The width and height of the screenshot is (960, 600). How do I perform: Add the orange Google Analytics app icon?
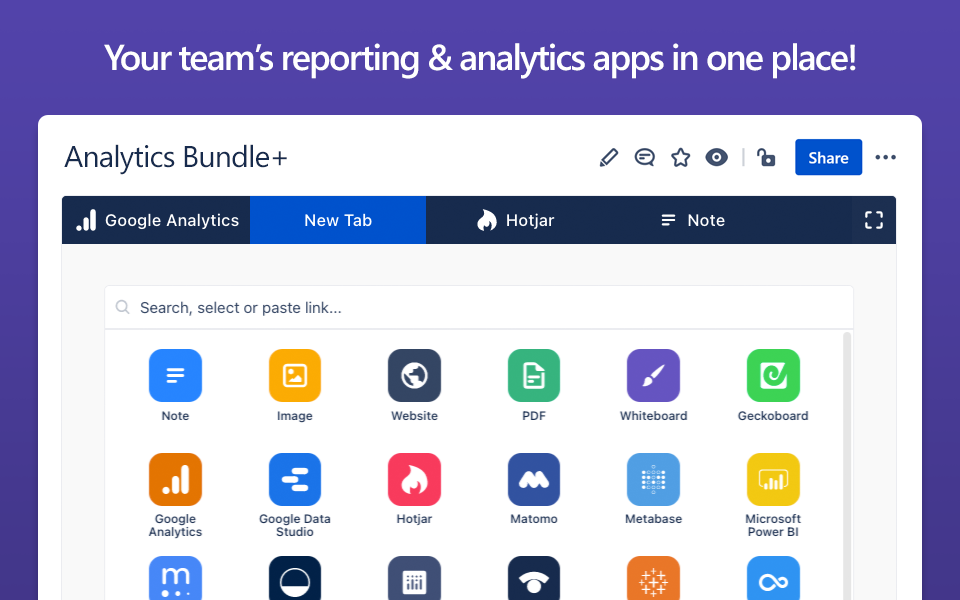175,479
